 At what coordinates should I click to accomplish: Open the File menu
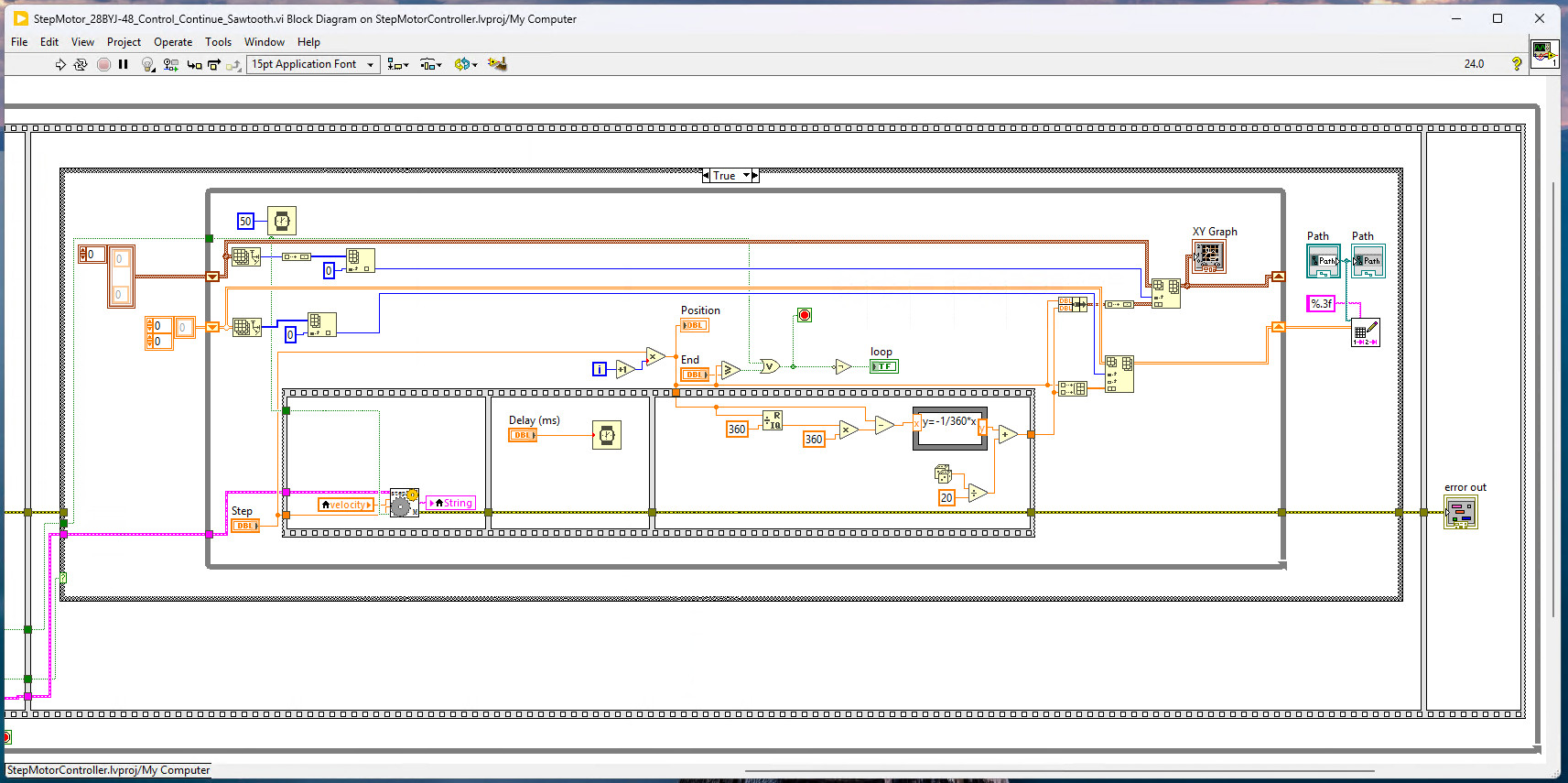tap(19, 42)
